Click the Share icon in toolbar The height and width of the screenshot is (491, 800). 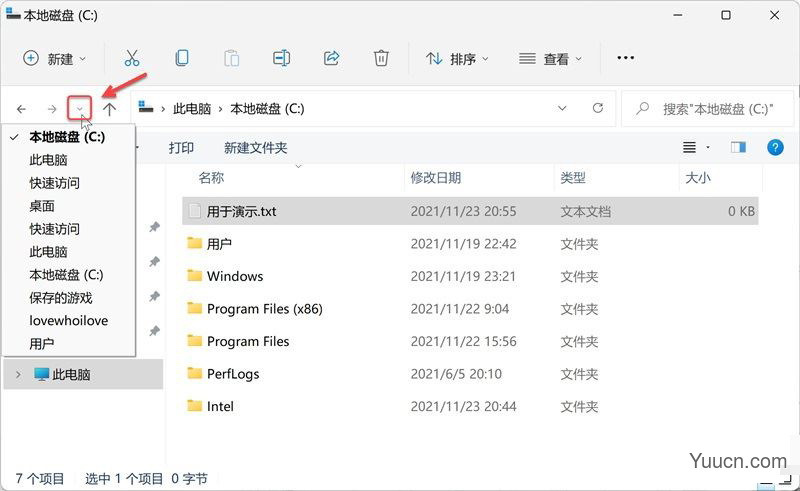(x=332, y=58)
